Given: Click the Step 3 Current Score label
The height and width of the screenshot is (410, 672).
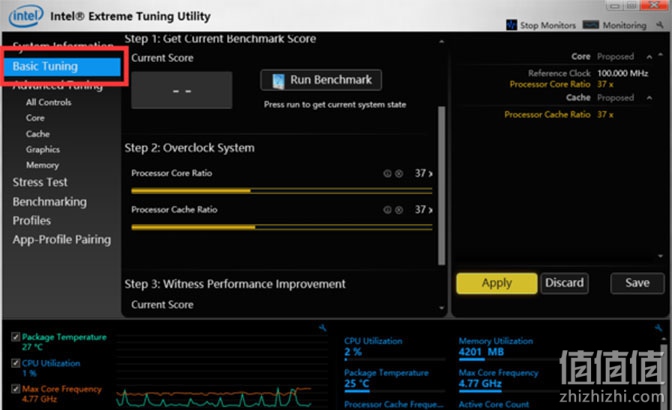Looking at the screenshot, I should tap(162, 305).
